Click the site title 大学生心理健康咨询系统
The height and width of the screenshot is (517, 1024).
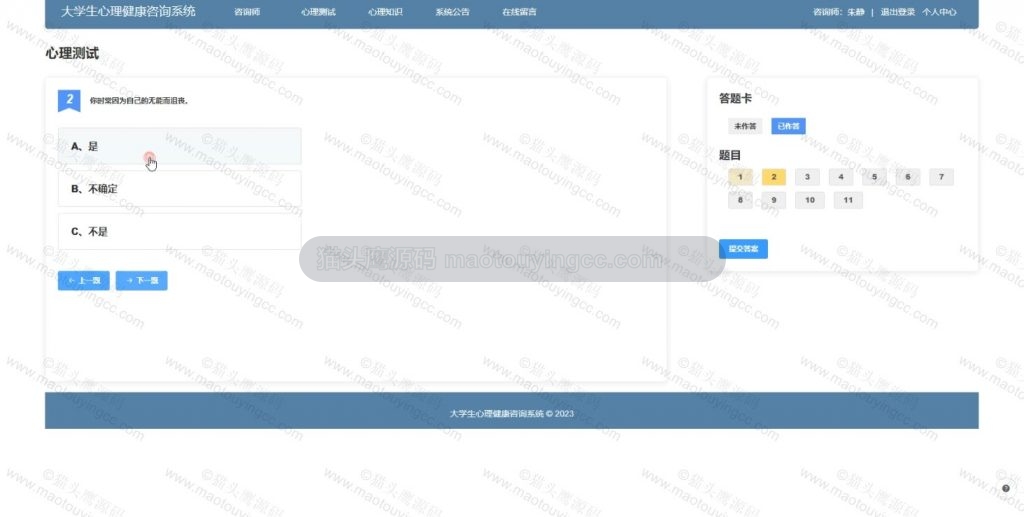point(128,11)
